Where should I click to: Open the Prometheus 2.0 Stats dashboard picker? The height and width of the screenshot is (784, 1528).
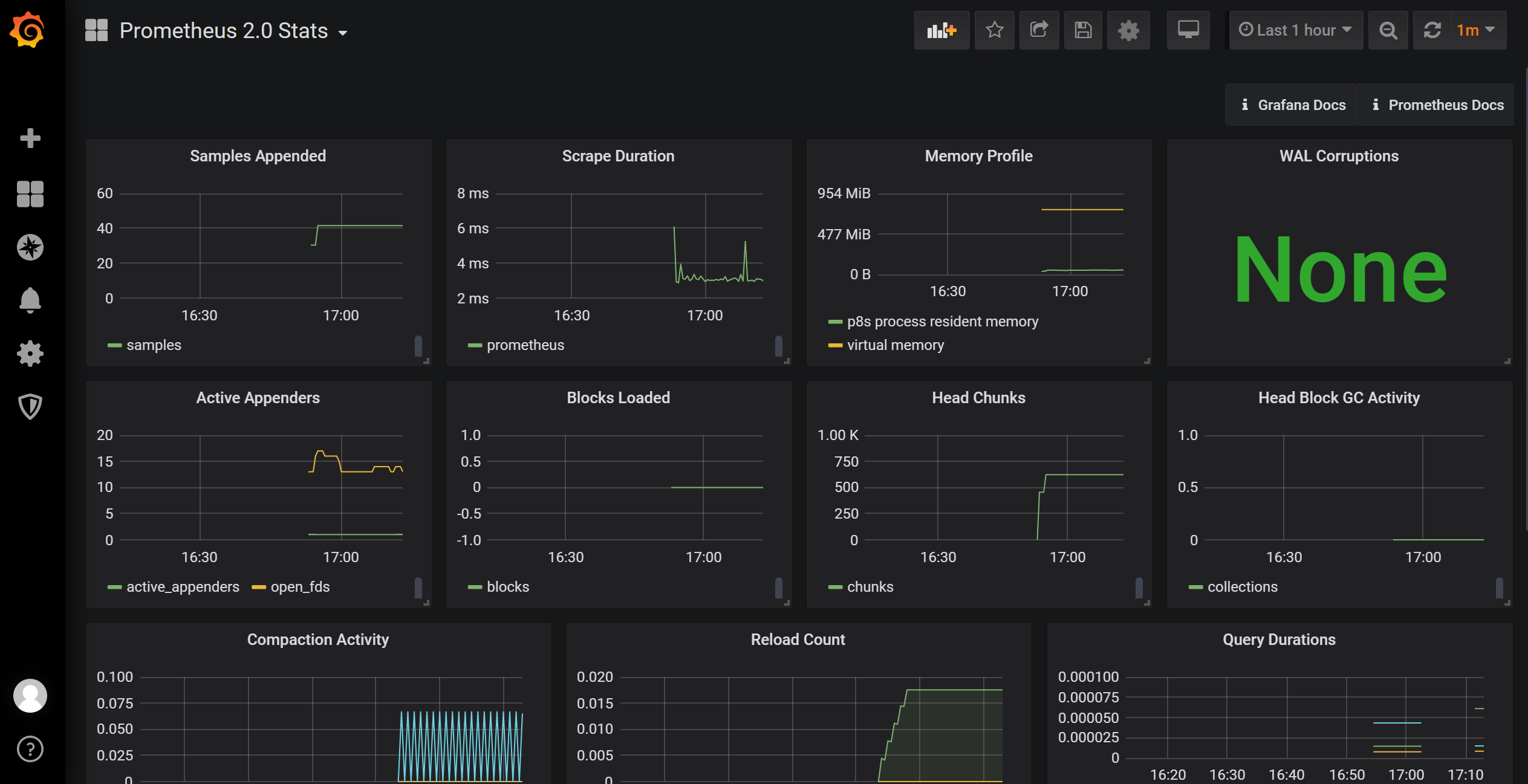click(x=233, y=31)
